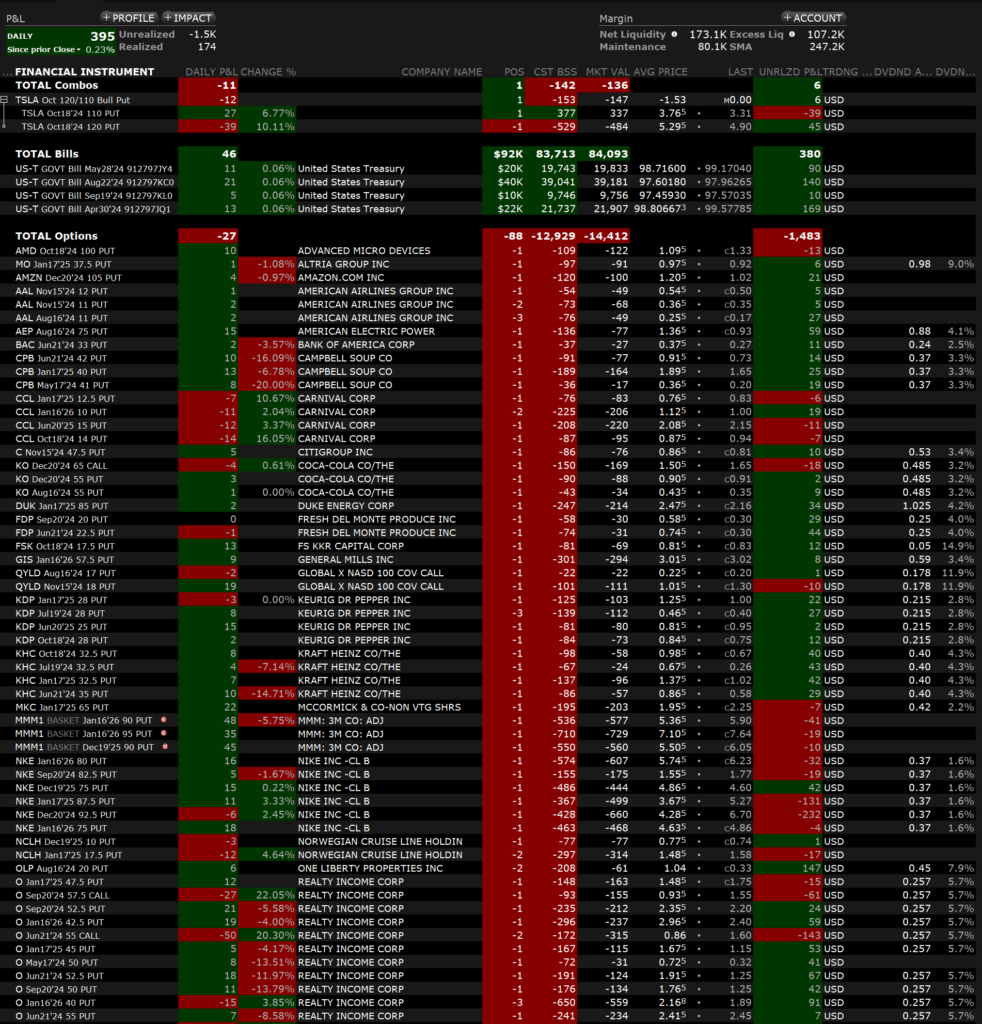Click the Net Liquidity info dot icon
This screenshot has height=1024, width=982.
(675, 34)
